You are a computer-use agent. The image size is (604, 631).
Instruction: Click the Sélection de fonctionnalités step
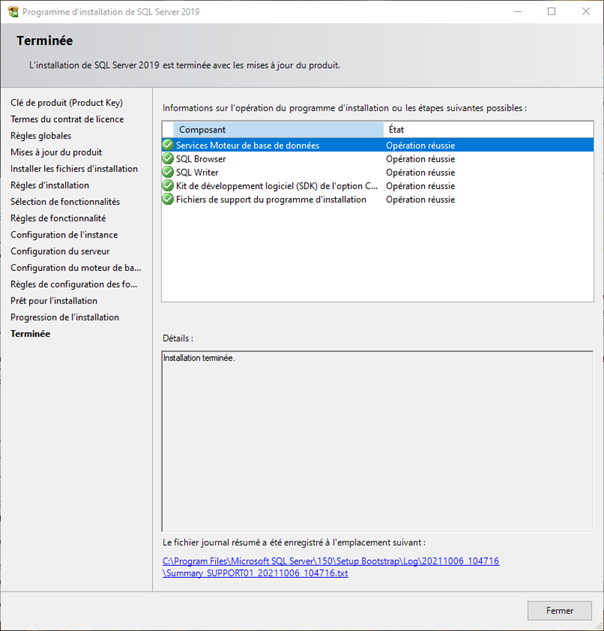pos(65,202)
